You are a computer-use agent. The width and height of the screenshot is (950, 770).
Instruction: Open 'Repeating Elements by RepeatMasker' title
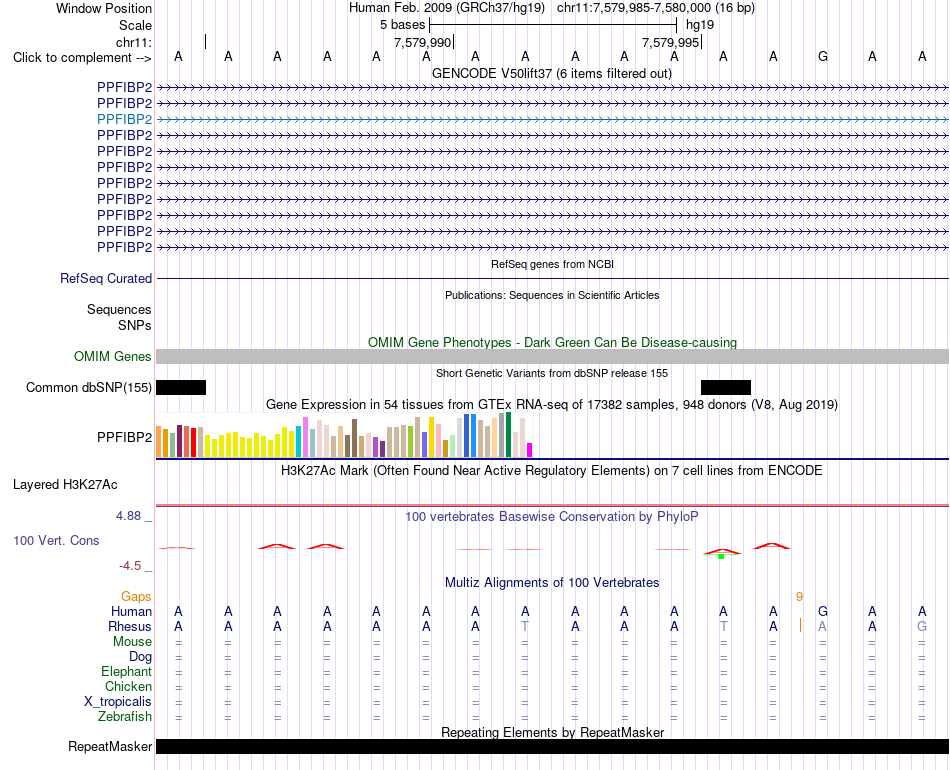[552, 732]
